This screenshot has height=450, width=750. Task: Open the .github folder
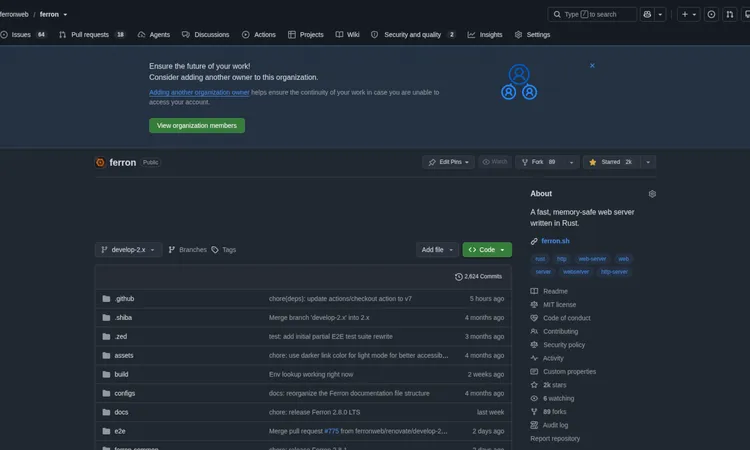[x=124, y=299]
